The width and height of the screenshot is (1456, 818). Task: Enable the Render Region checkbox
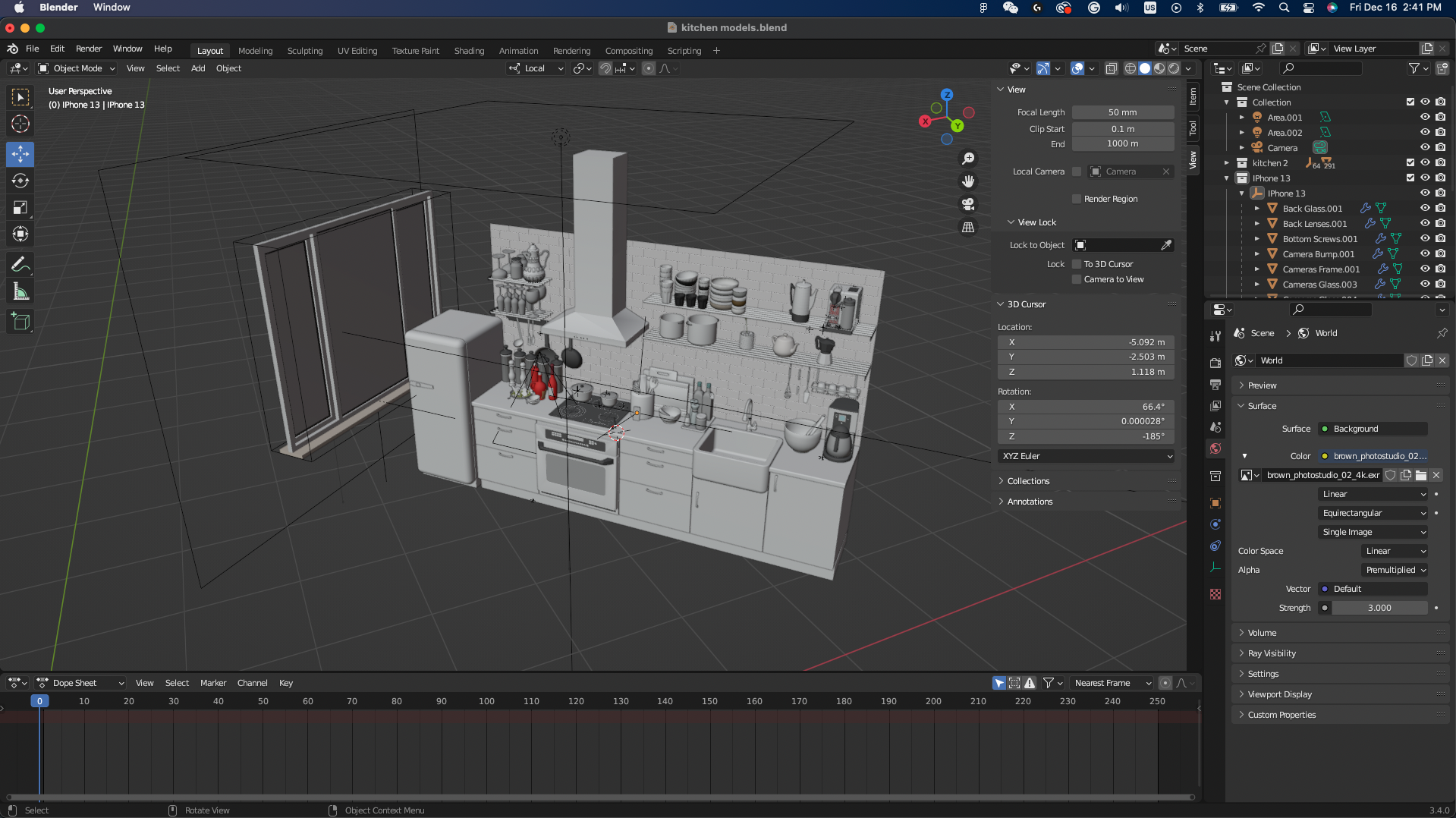(x=1077, y=199)
